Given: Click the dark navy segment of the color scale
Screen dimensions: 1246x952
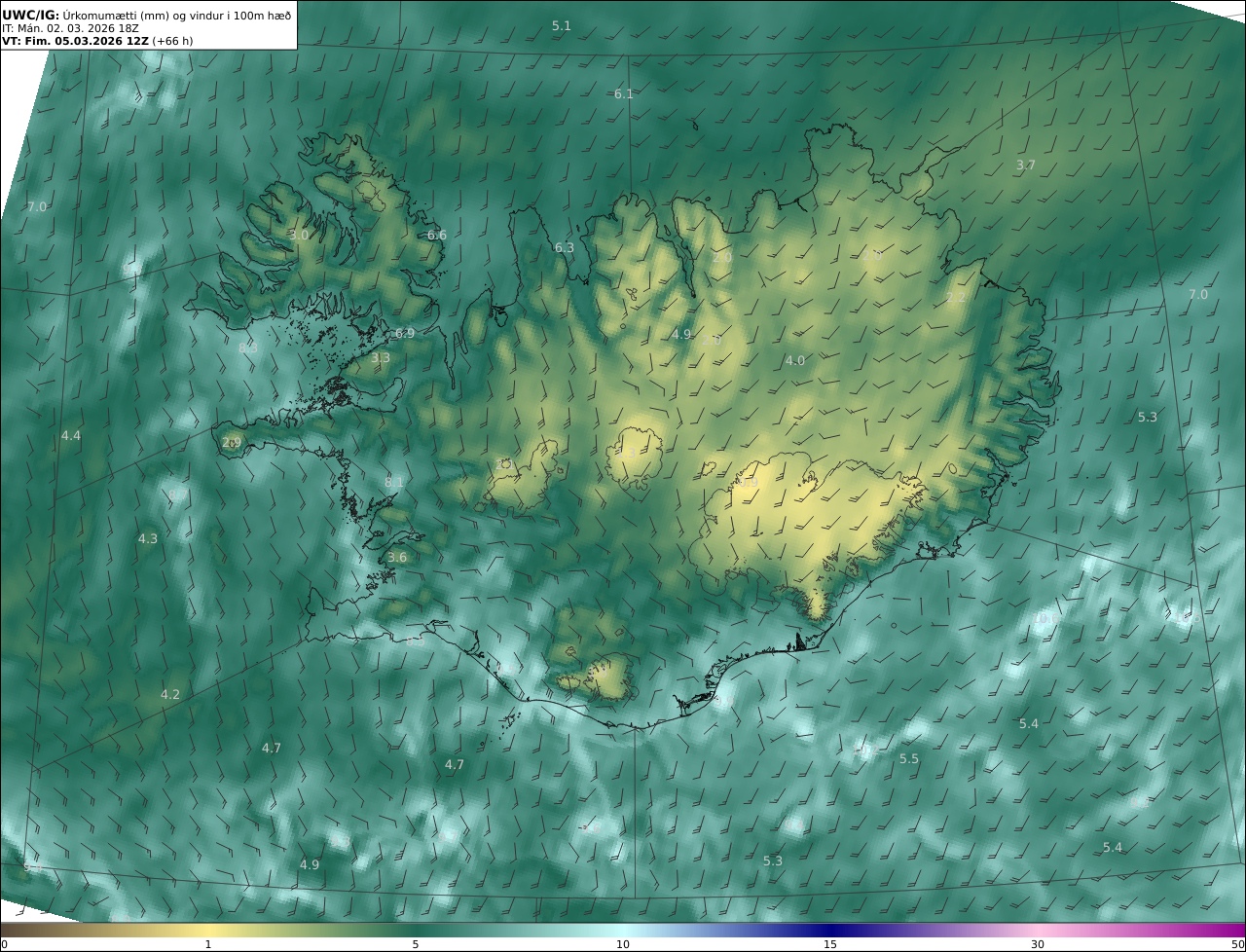Looking at the screenshot, I should [830, 930].
